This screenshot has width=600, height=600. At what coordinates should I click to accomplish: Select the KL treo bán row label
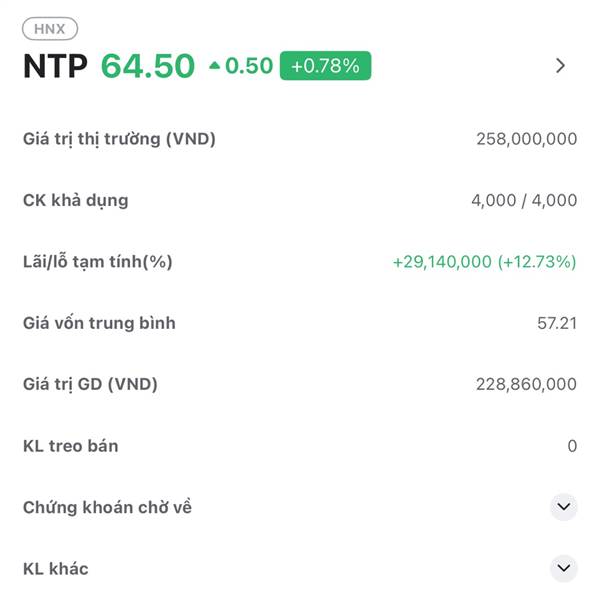[x=70, y=446]
